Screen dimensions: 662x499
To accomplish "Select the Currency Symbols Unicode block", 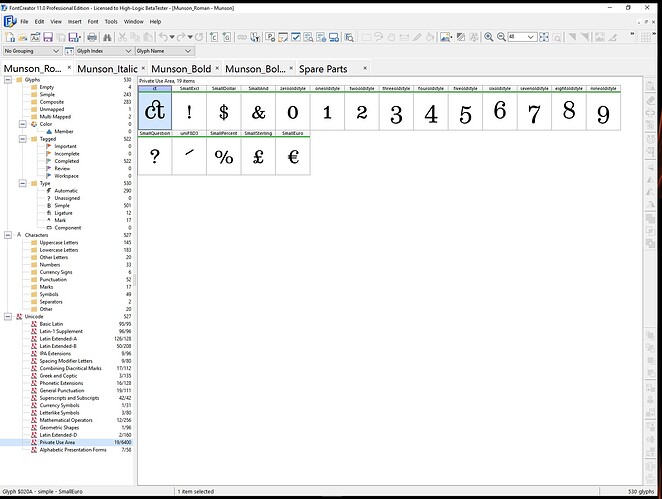I will (x=60, y=405).
